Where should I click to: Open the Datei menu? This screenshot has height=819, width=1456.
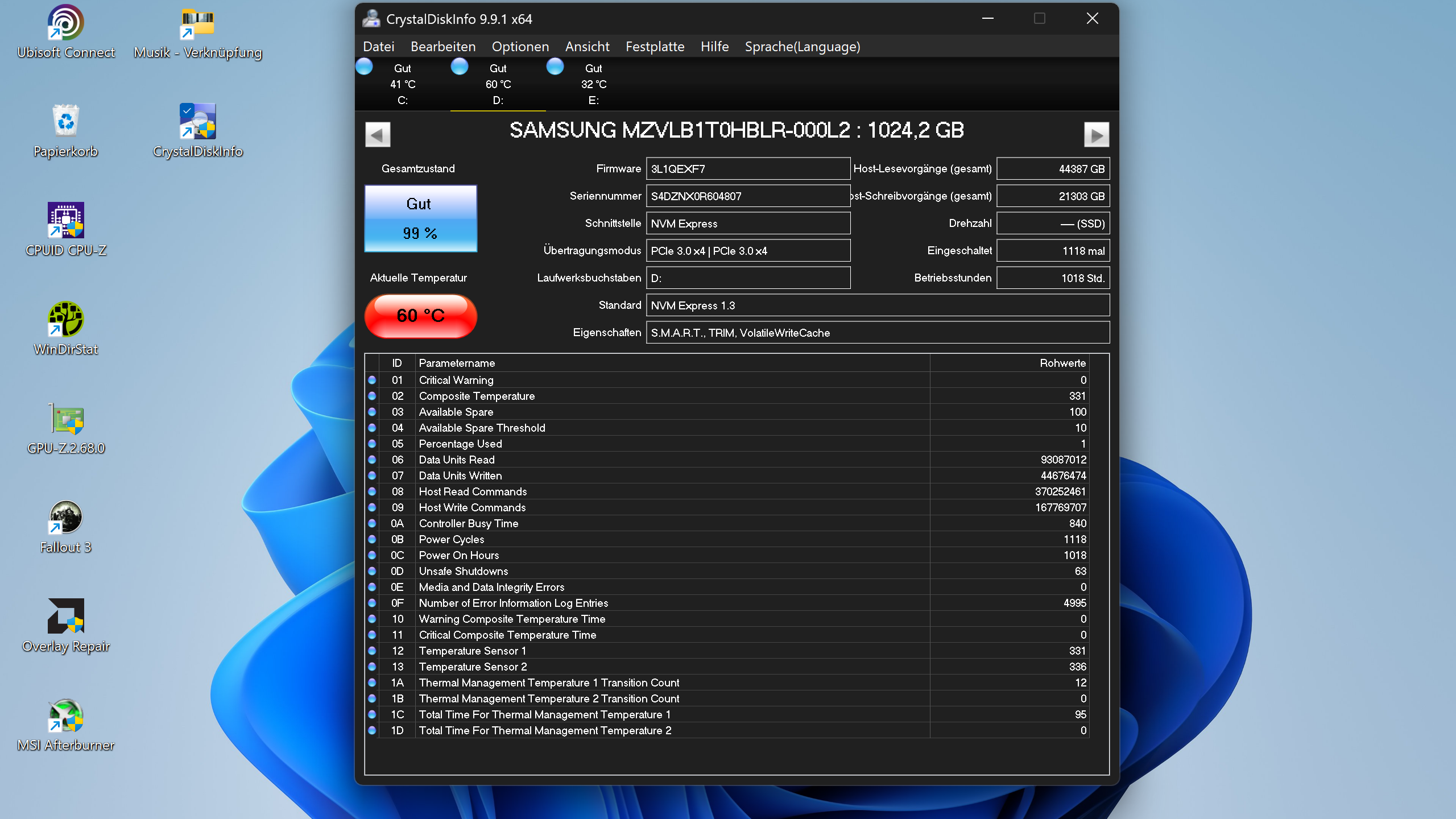pyautogui.click(x=379, y=47)
